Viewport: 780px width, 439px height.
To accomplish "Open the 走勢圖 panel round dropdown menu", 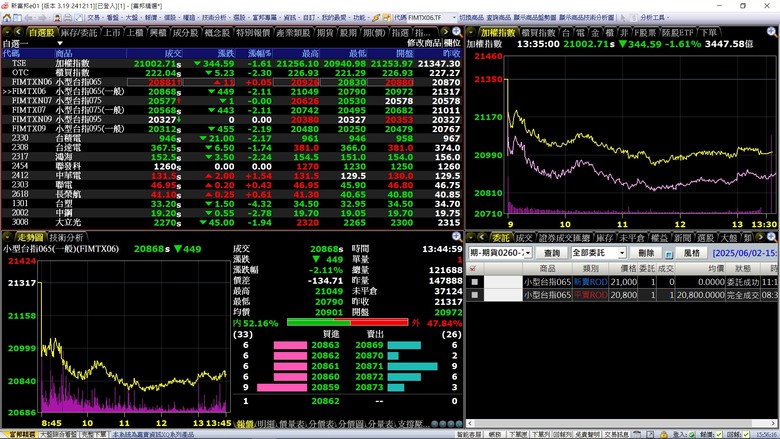I will pyautogui.click(x=7, y=237).
